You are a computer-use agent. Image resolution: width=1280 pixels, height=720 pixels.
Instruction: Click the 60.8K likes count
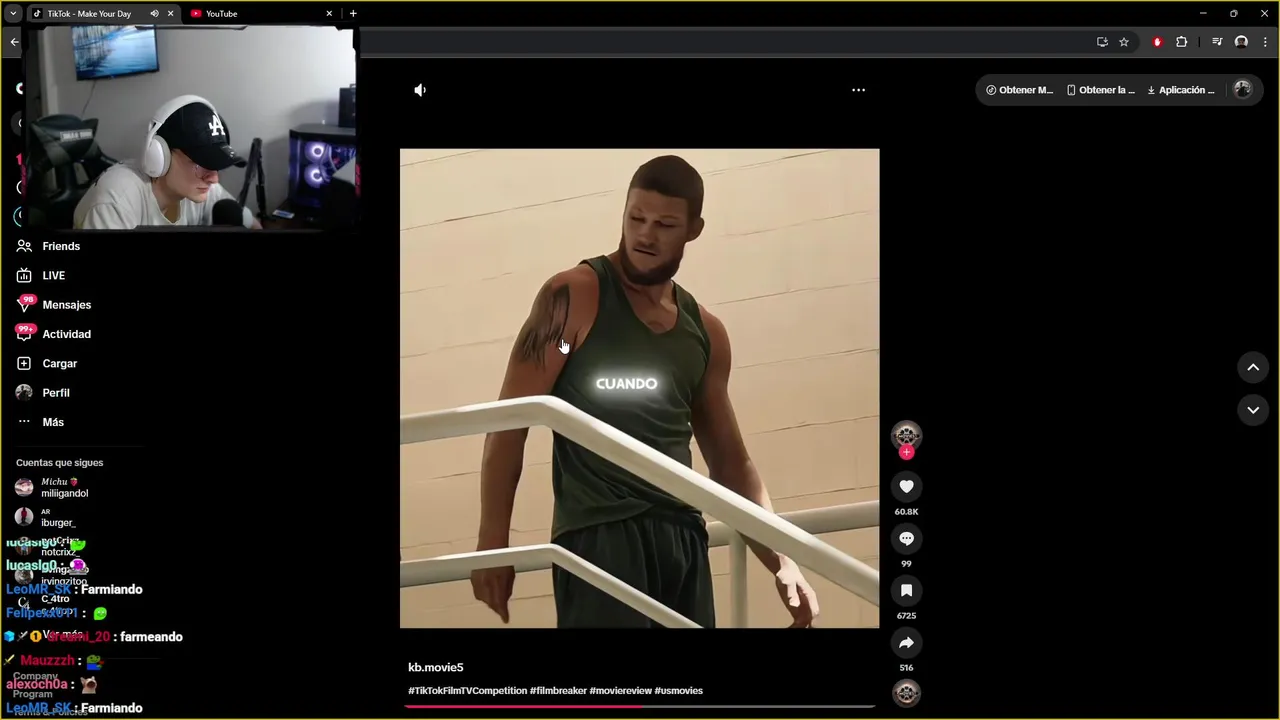point(906,512)
